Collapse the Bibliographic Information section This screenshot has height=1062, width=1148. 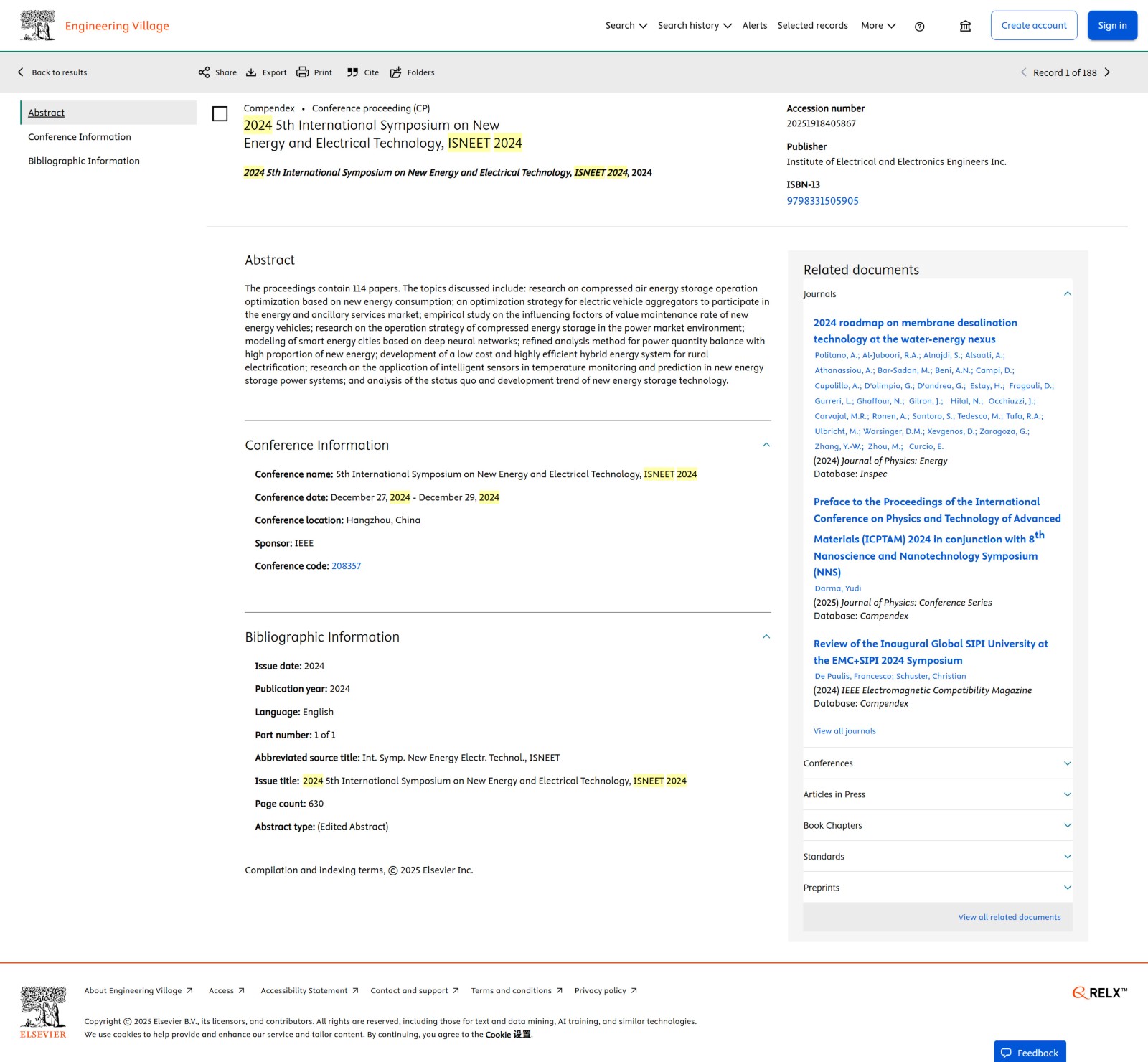(766, 637)
